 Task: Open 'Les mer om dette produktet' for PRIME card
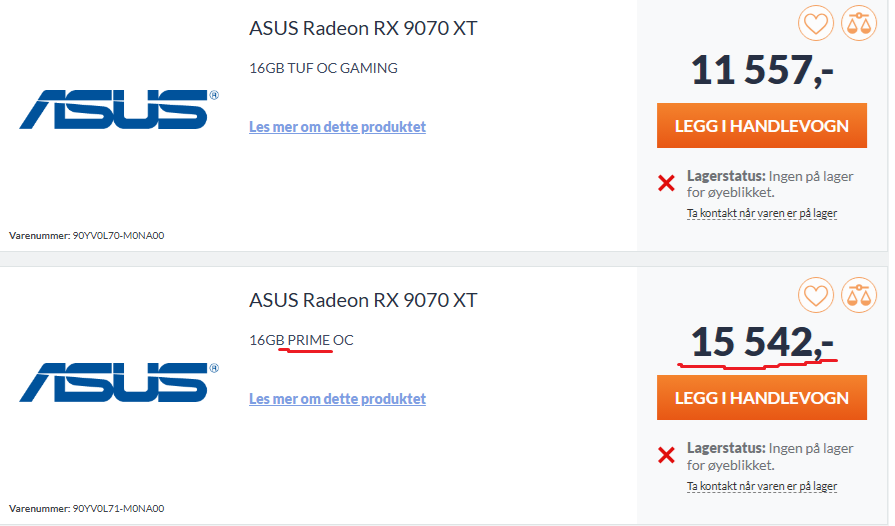pos(337,399)
